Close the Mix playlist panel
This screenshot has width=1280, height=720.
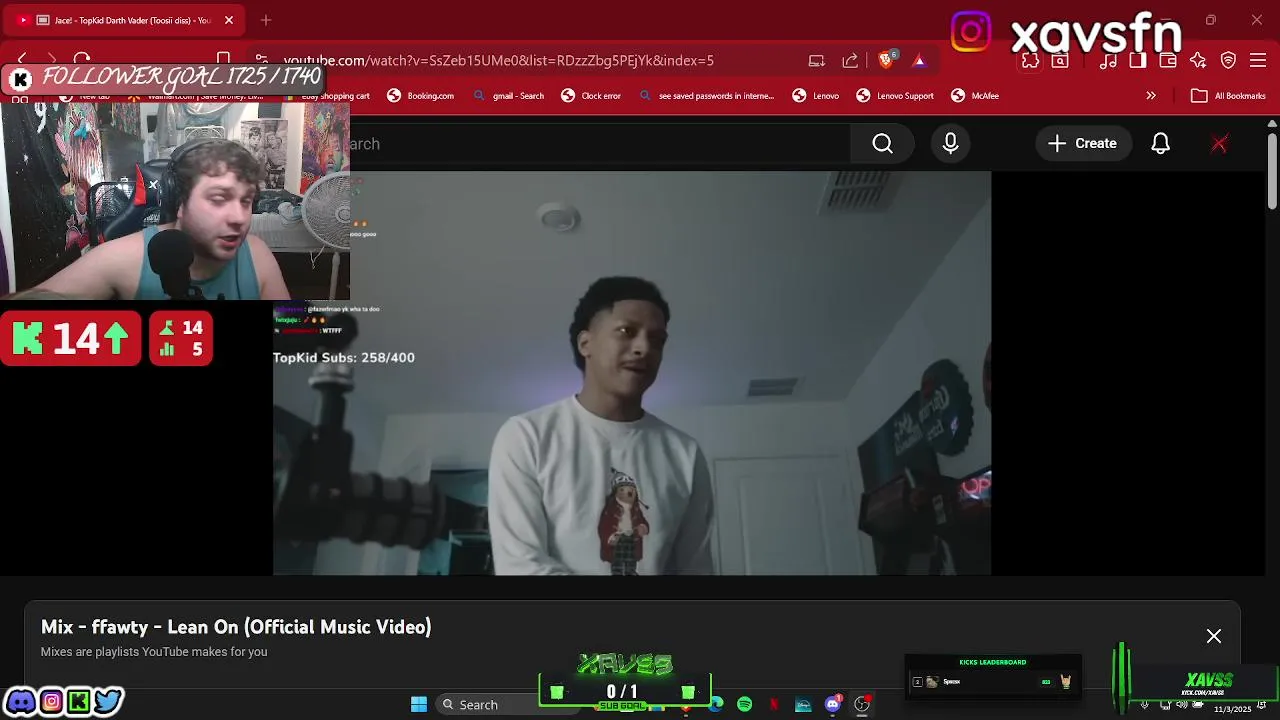(x=1214, y=636)
